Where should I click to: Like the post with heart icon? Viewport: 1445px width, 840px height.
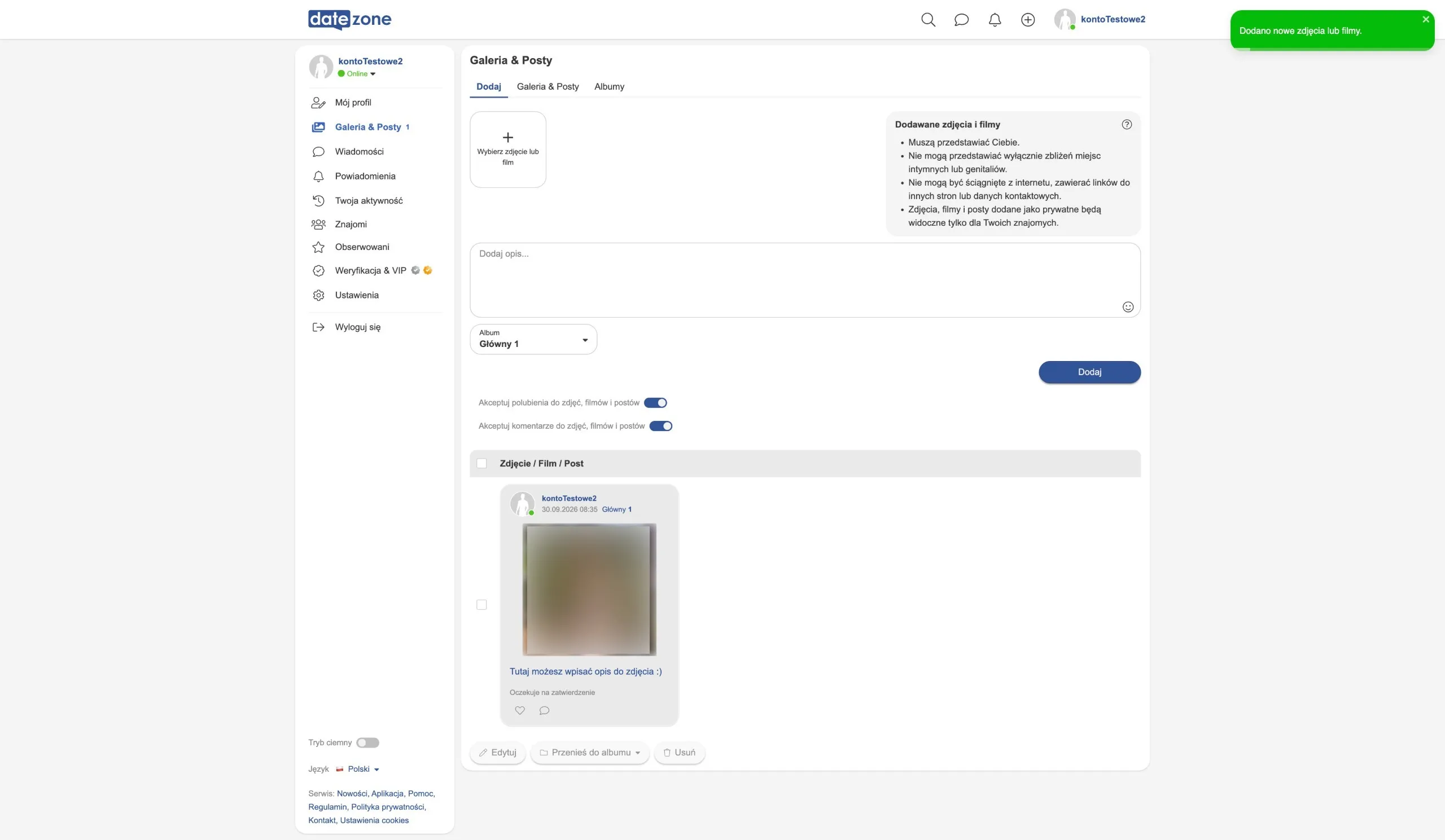pyautogui.click(x=519, y=710)
